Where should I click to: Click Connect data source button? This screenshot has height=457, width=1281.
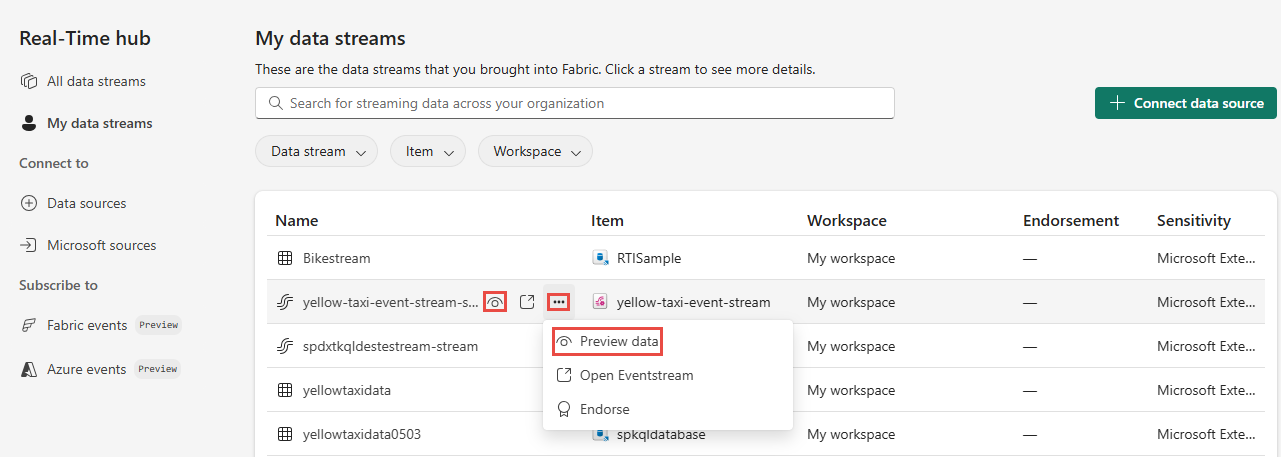[1186, 103]
